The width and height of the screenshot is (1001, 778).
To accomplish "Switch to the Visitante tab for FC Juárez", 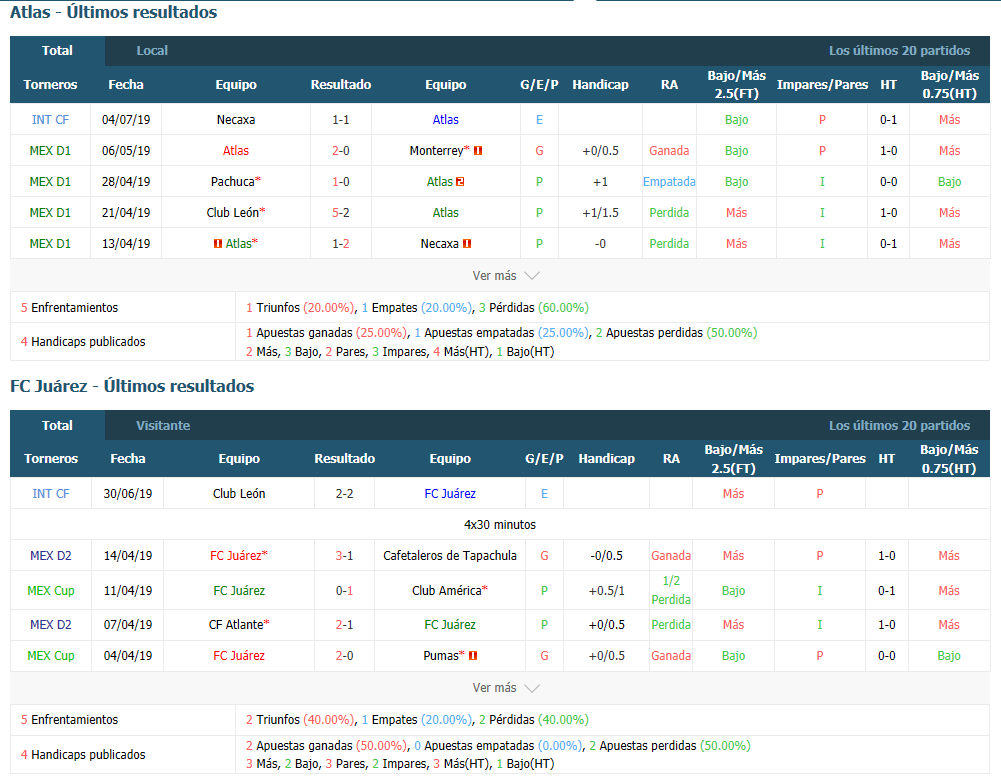I will pyautogui.click(x=163, y=426).
